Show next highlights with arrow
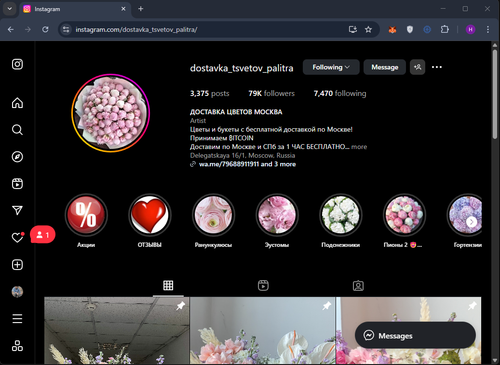Viewport: 500px width, 365px height. pyautogui.click(x=471, y=222)
